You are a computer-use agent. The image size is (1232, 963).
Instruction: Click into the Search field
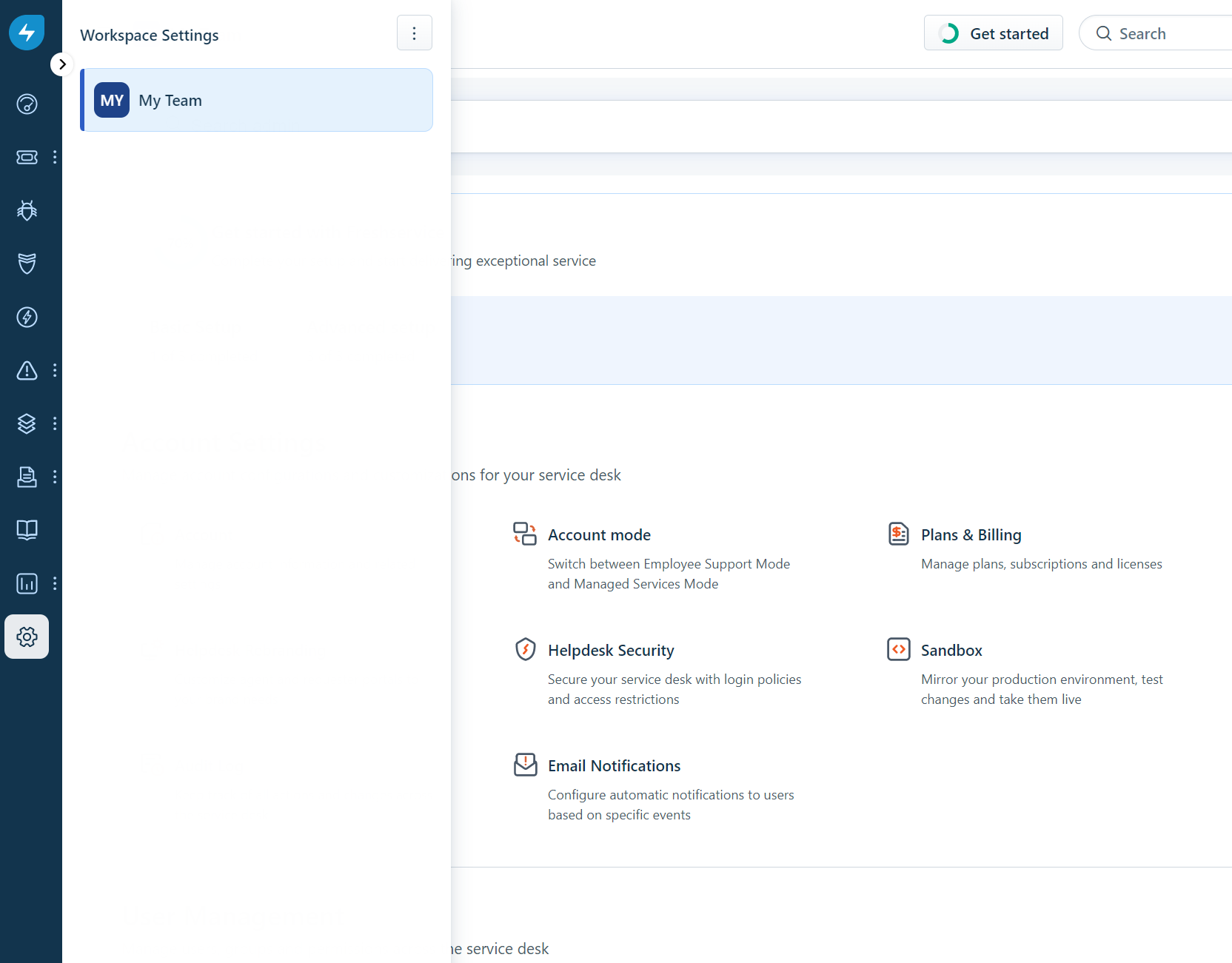[1156, 33]
